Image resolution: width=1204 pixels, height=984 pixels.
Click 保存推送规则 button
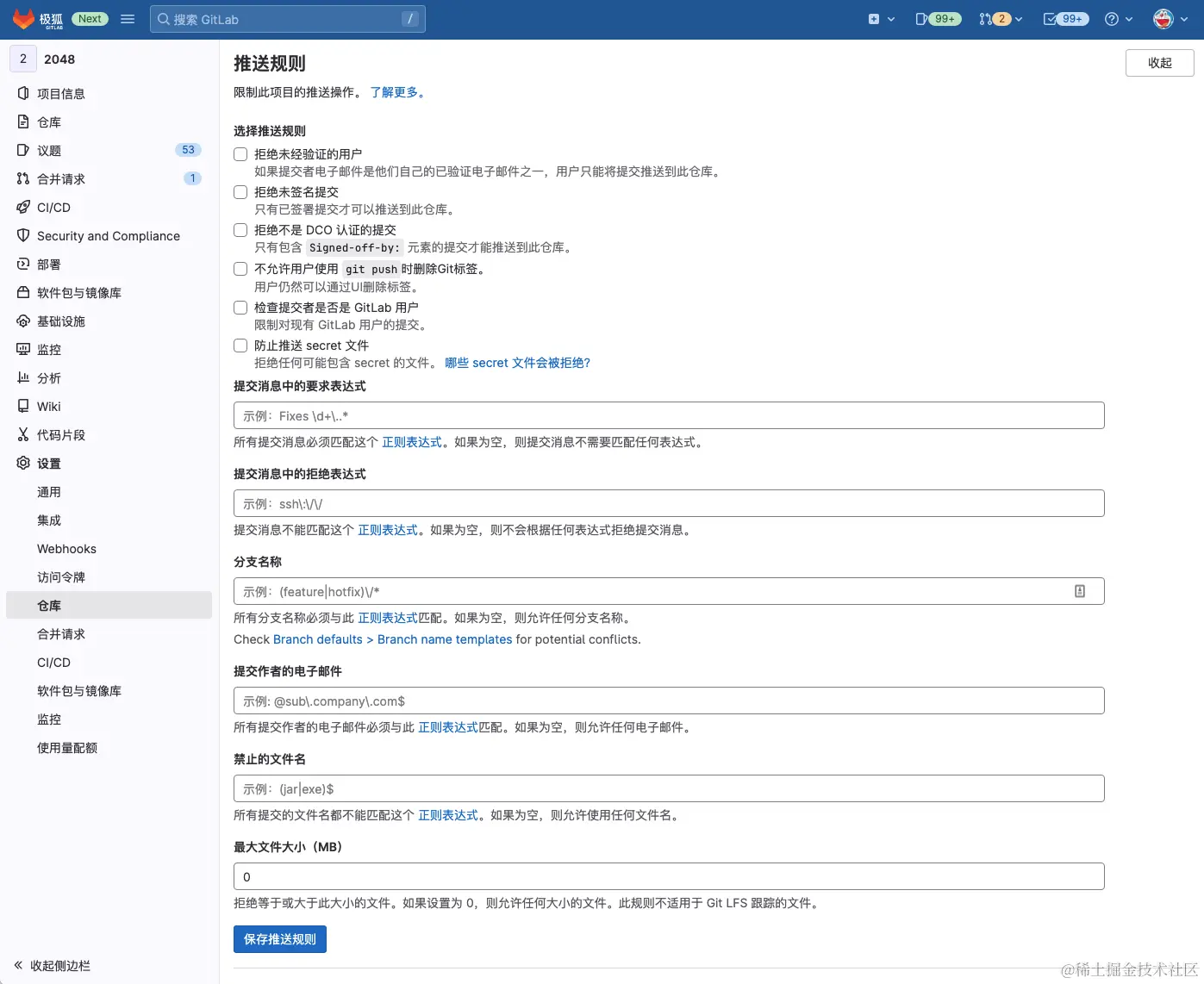[279, 939]
